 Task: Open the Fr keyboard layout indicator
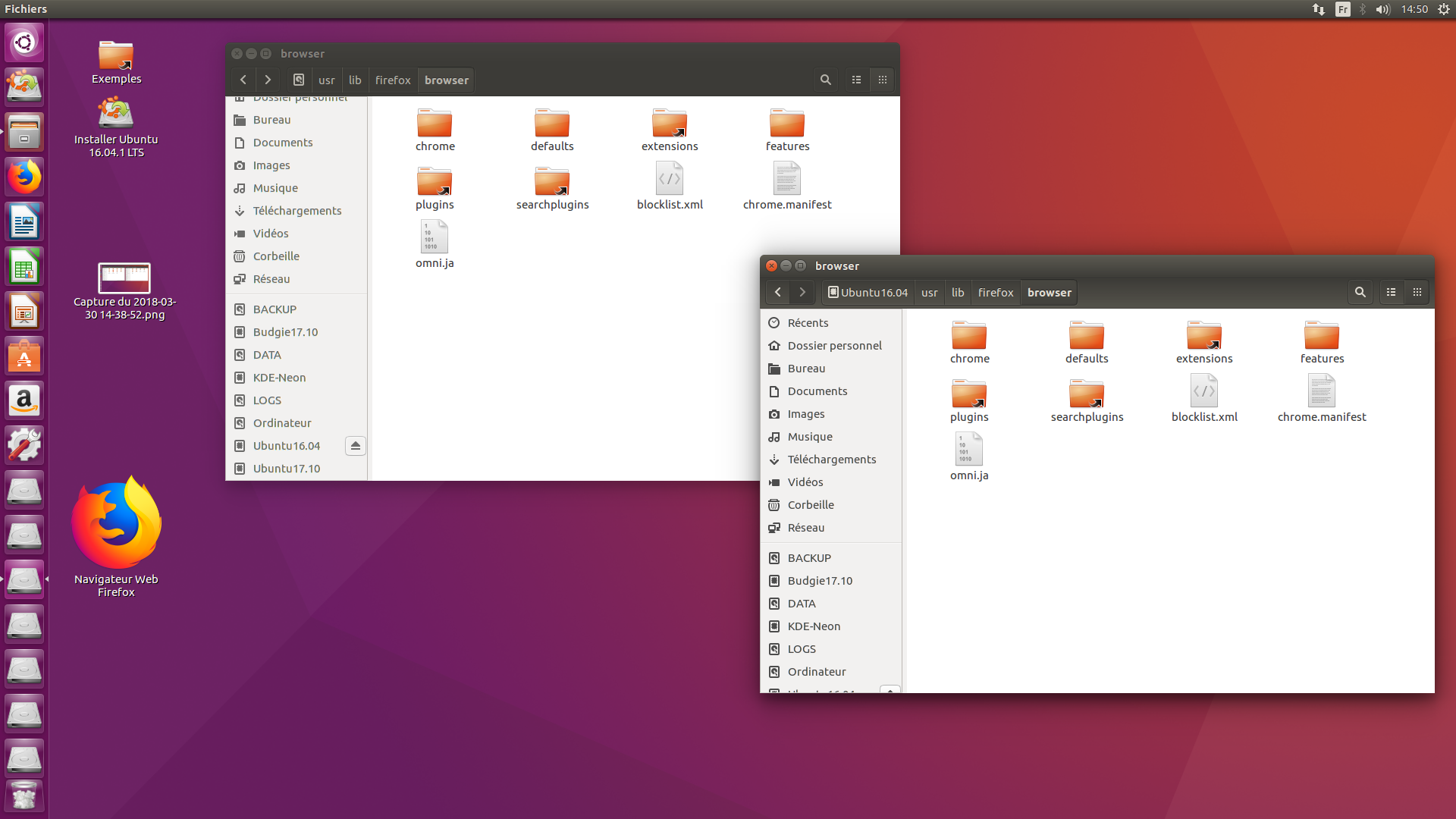pyautogui.click(x=1343, y=9)
